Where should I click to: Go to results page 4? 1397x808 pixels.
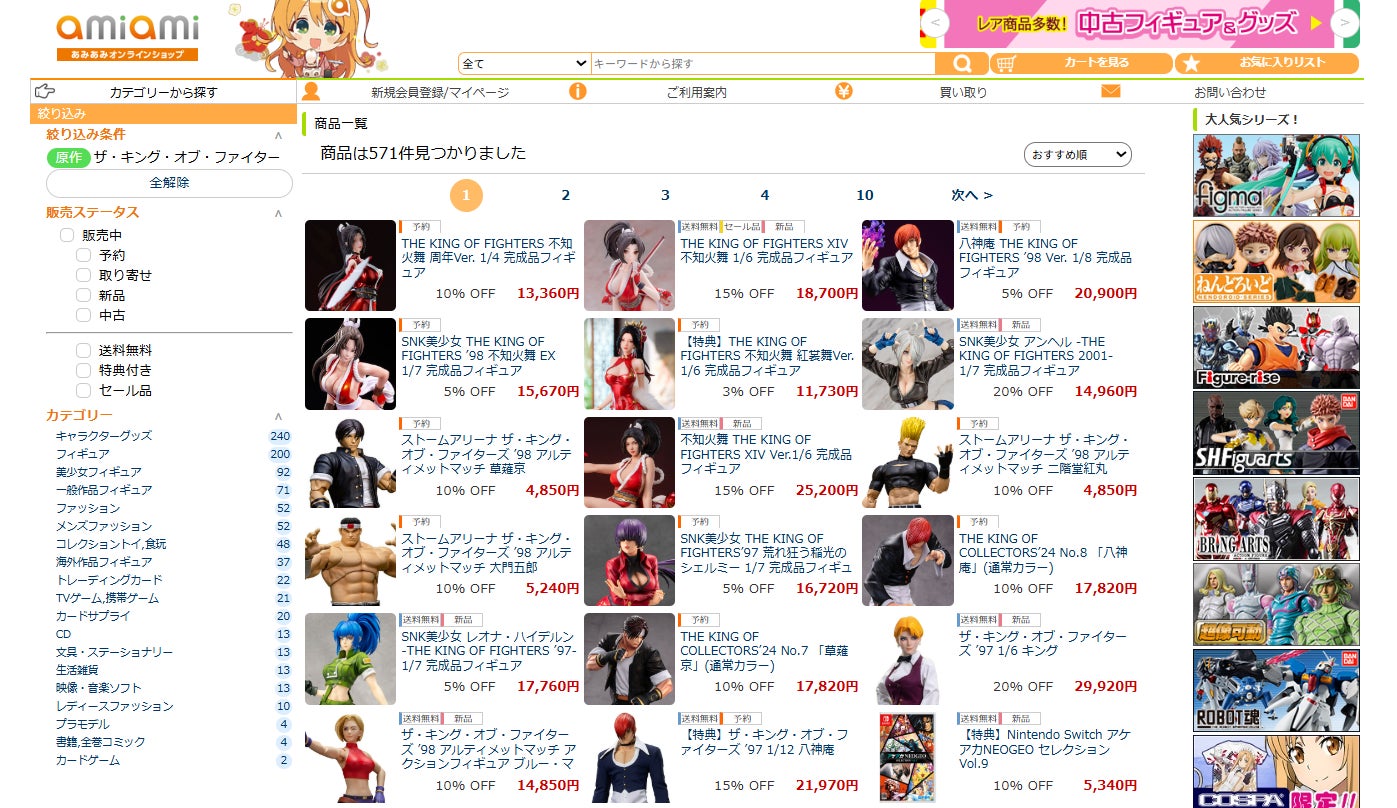point(765,195)
